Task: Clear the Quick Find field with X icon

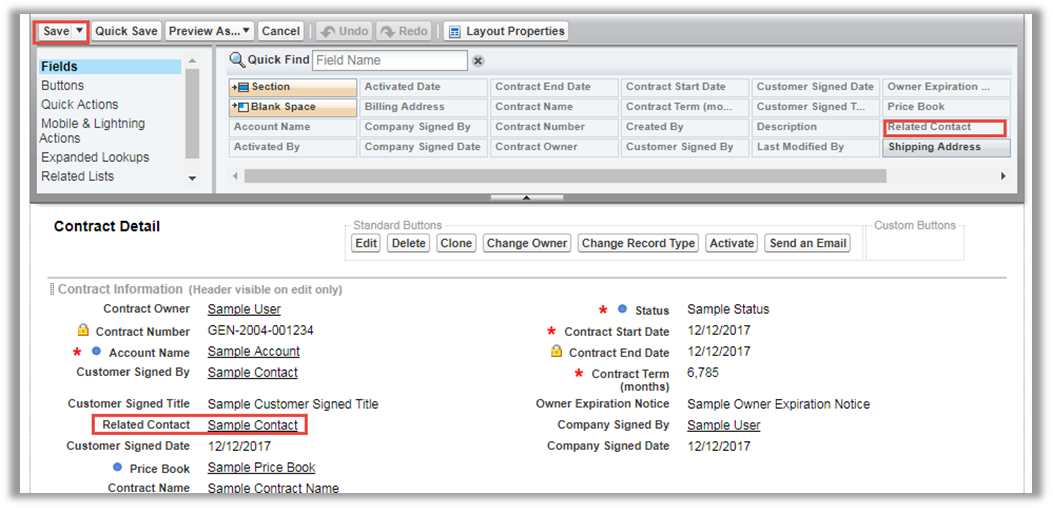Action: point(478,61)
